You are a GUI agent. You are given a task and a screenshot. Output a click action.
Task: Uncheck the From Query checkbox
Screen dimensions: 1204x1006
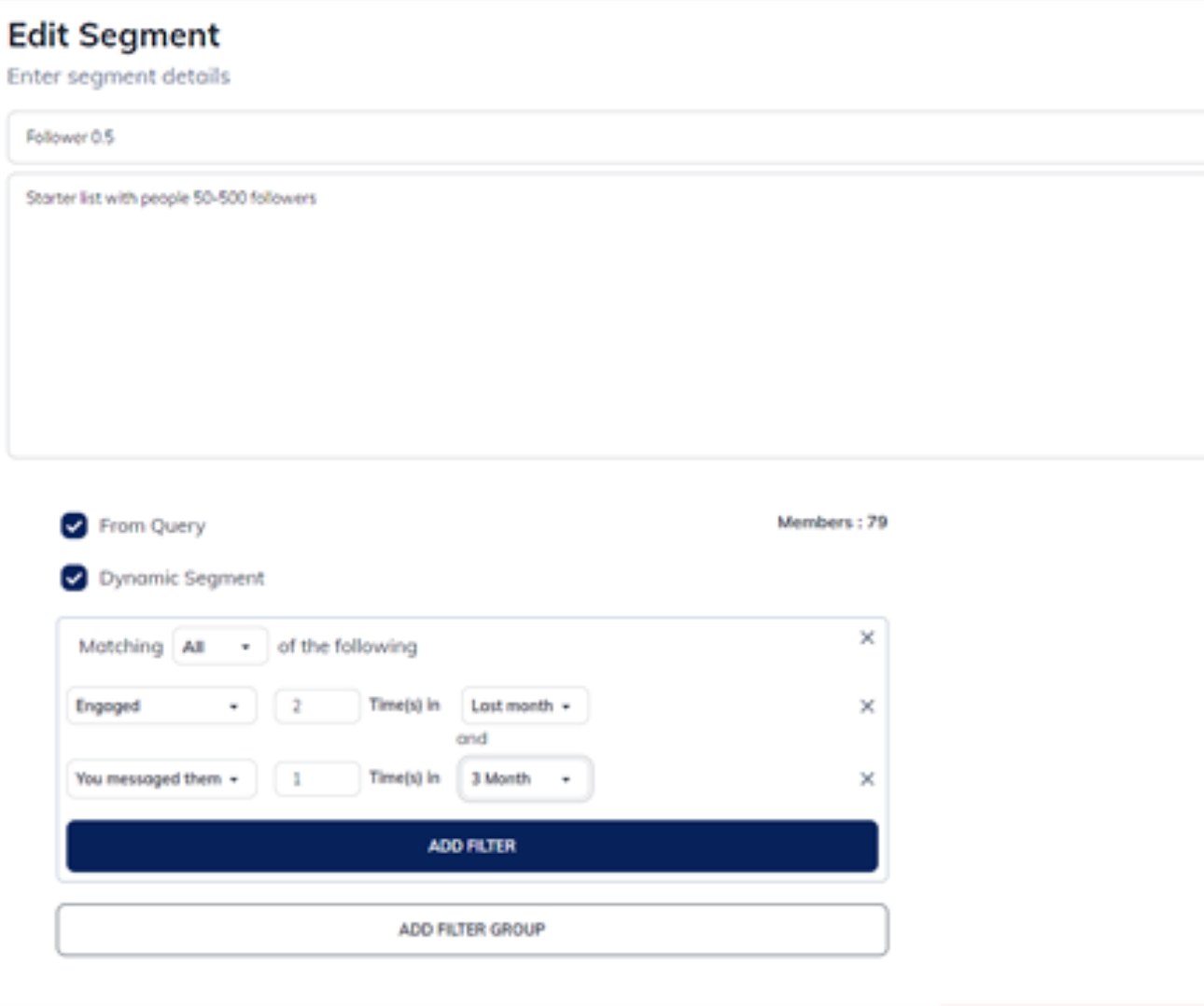click(x=75, y=525)
